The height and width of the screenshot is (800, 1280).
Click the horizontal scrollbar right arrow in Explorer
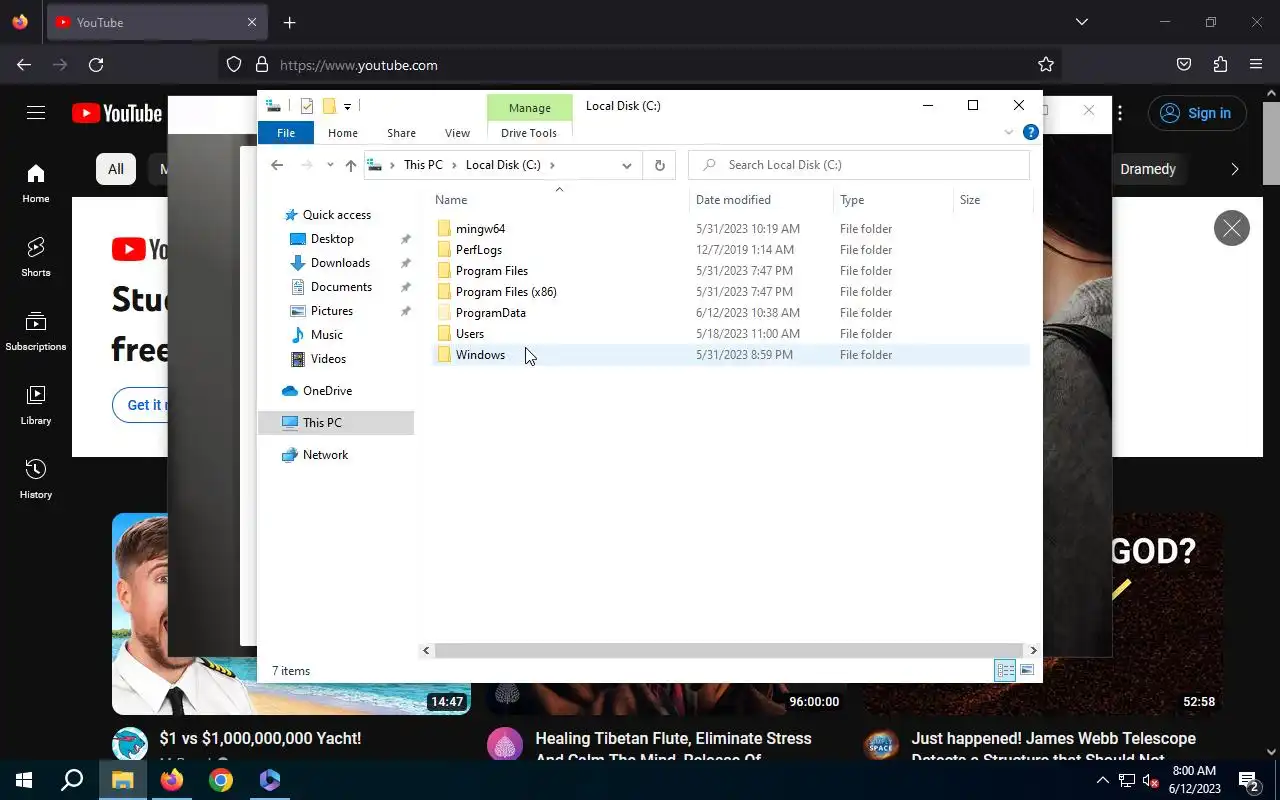click(1033, 650)
